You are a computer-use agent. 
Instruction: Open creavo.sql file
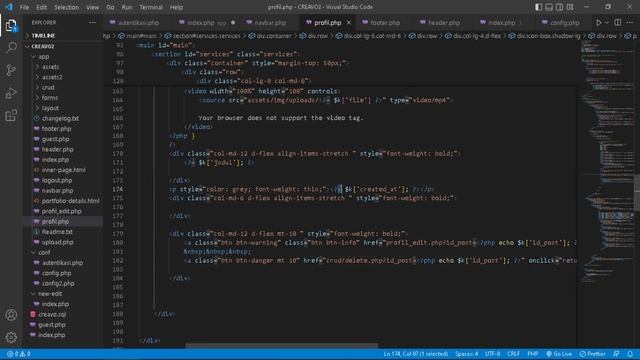(52, 315)
